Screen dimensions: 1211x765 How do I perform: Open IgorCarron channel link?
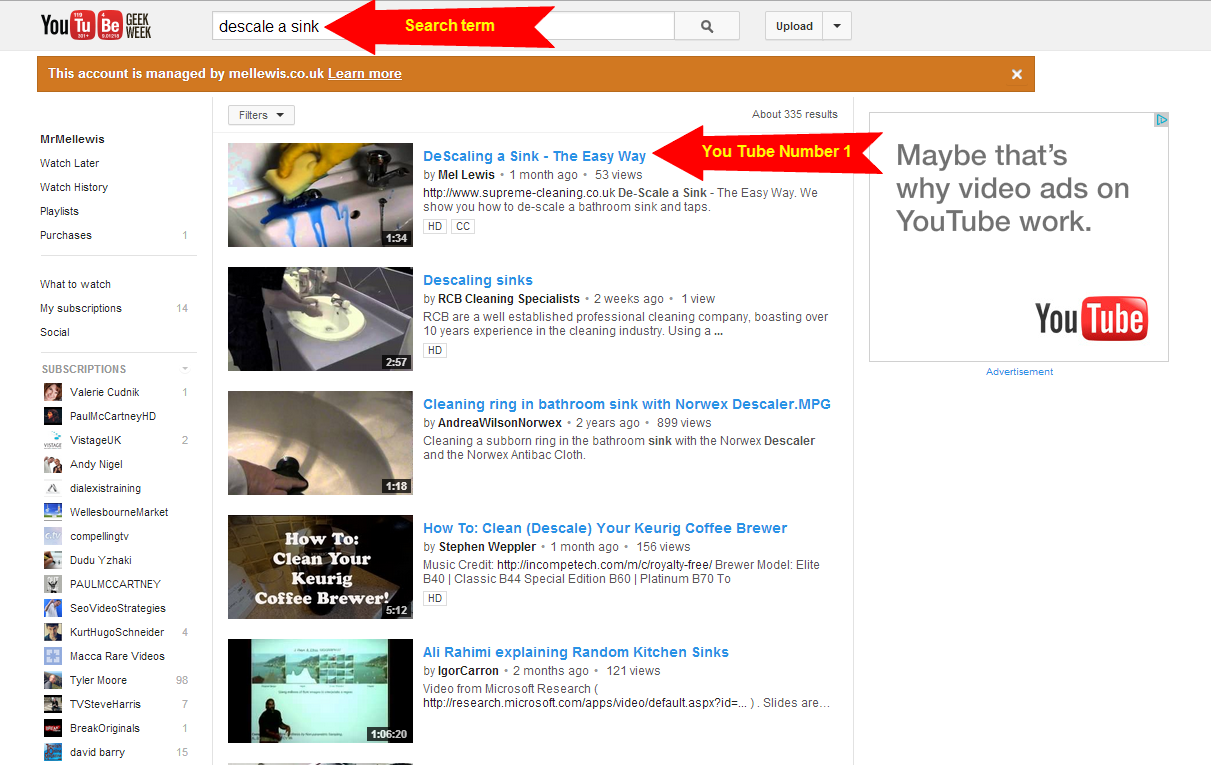(x=468, y=671)
